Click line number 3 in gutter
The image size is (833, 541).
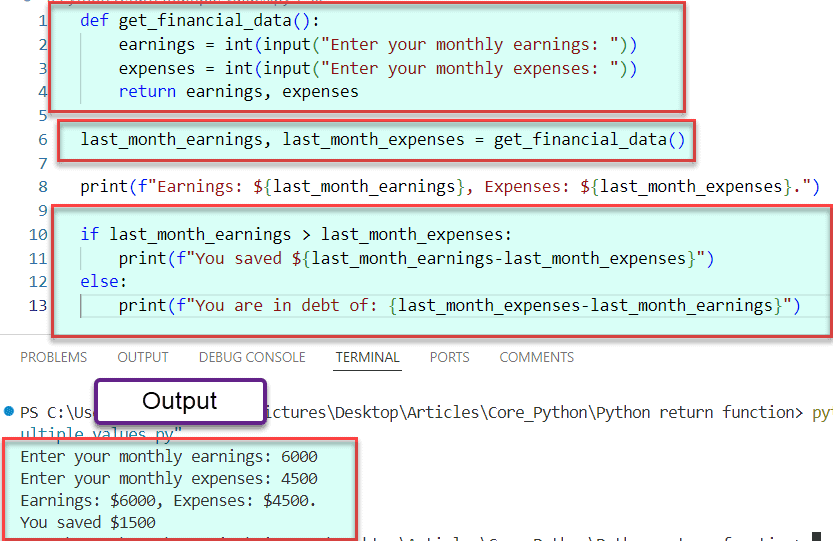coord(42,69)
